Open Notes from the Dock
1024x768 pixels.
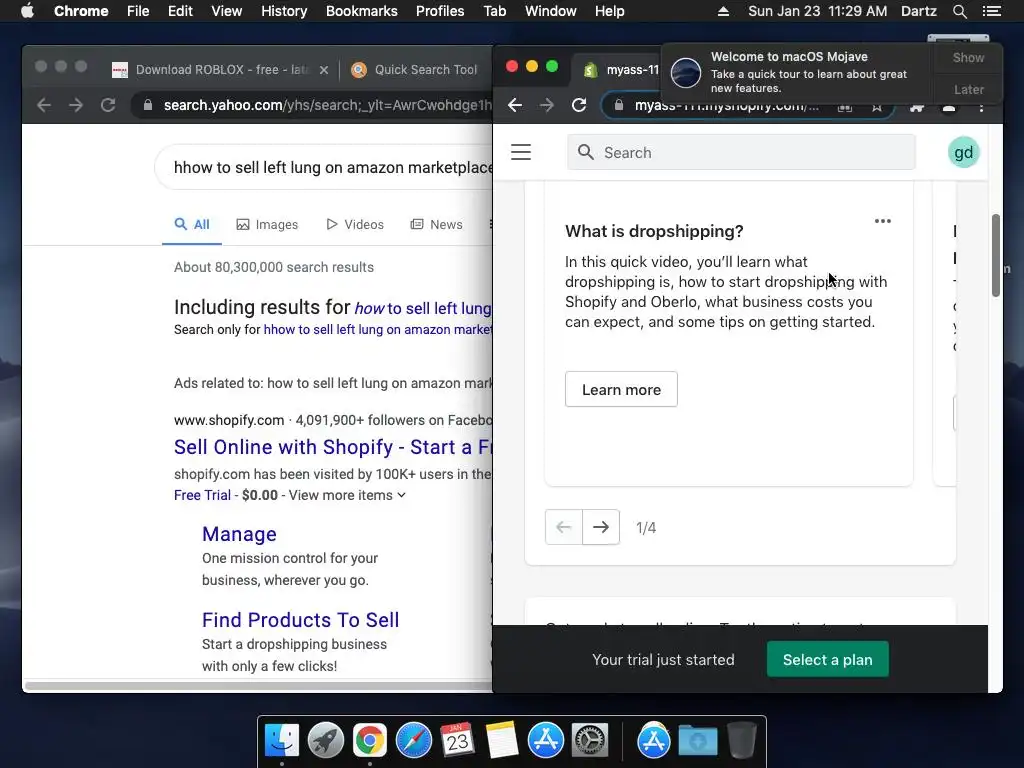(502, 740)
